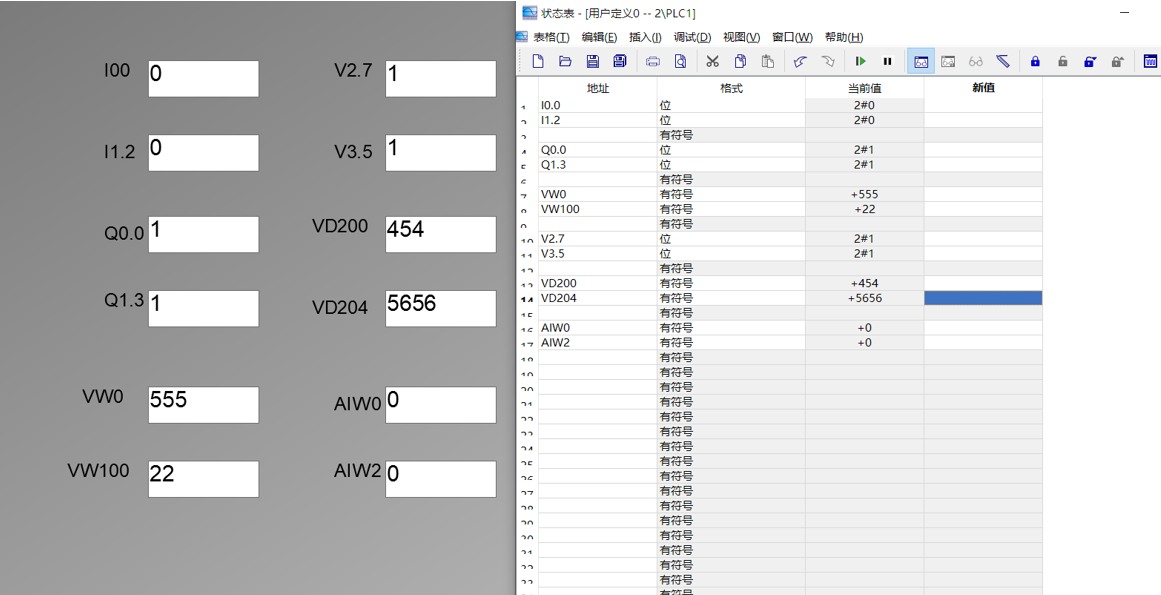Click the Paste clipboard icon
Image resolution: width=1161 pixels, height=595 pixels.
768,61
